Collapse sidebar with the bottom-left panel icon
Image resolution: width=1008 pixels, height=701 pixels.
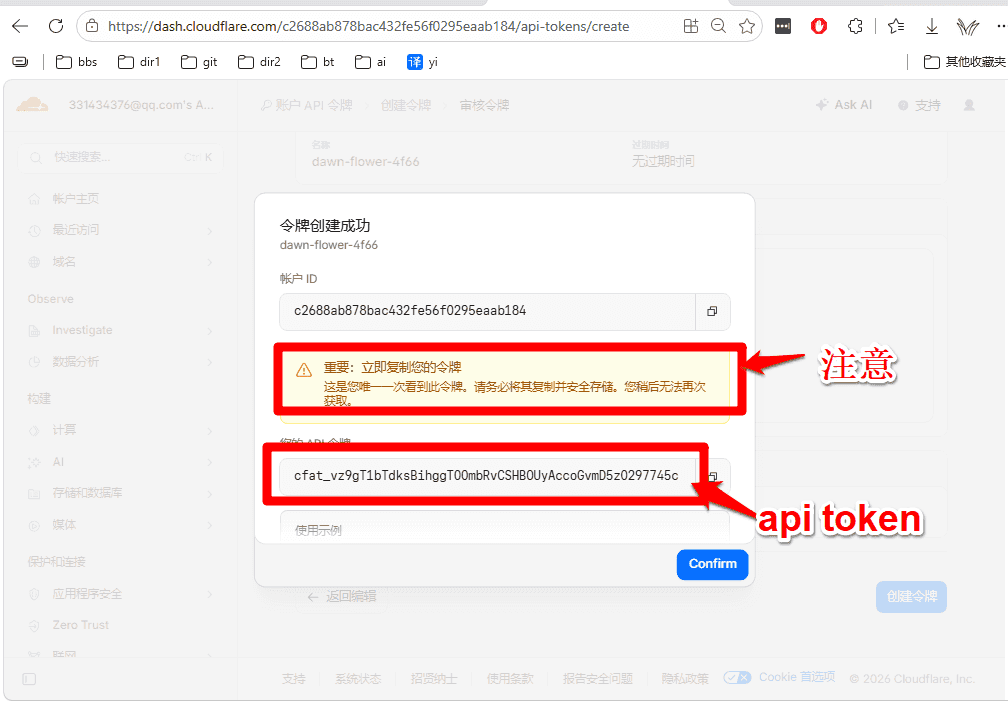[x=29, y=679]
